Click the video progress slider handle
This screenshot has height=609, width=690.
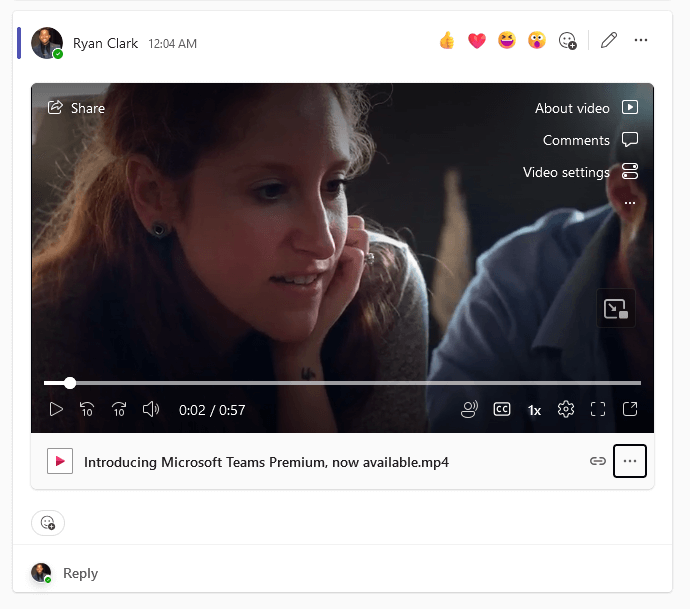pyautogui.click(x=70, y=383)
